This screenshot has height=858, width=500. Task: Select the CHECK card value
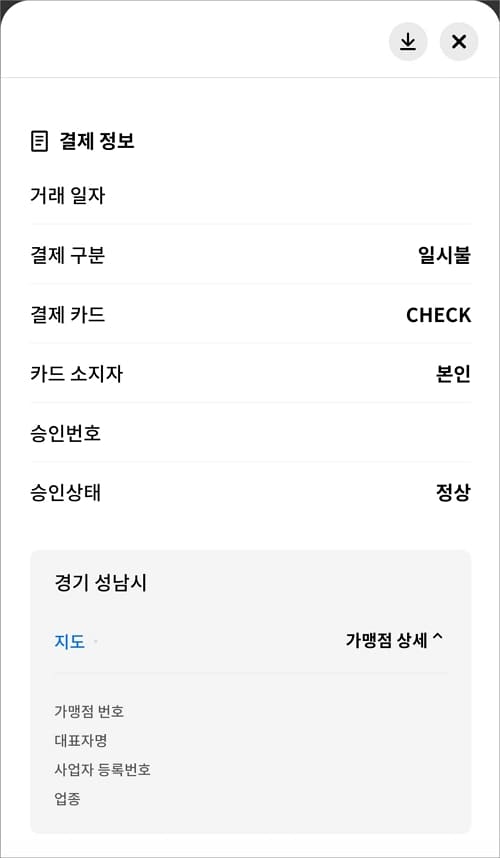tap(438, 315)
